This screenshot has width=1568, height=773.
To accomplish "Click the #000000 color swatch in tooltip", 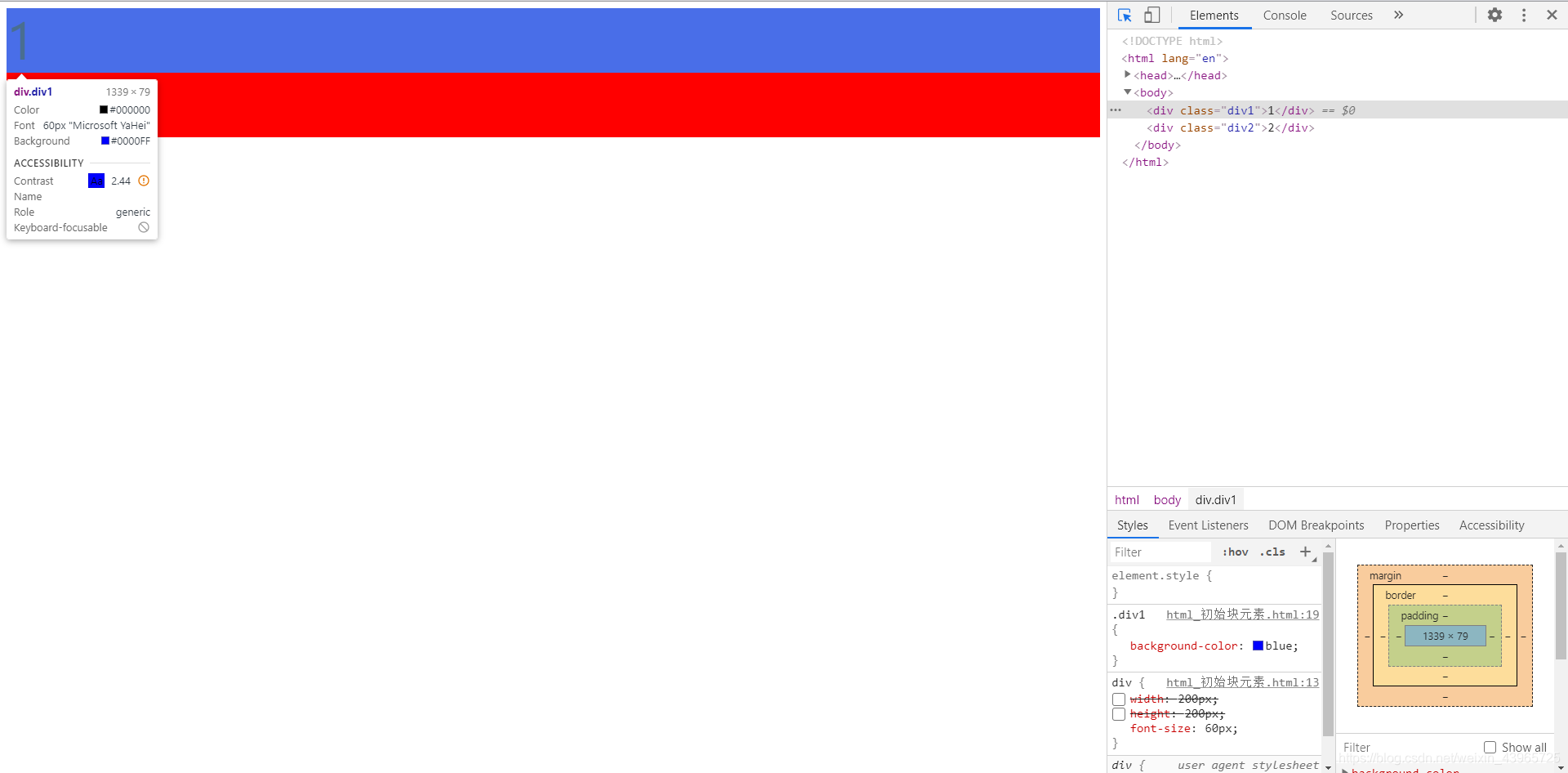I will pos(104,109).
